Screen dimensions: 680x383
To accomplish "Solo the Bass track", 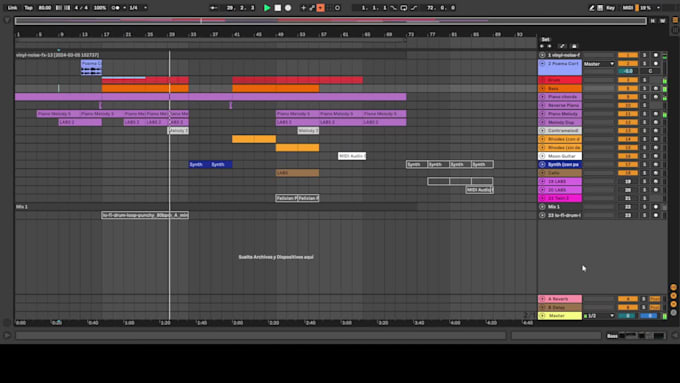I will (x=644, y=88).
